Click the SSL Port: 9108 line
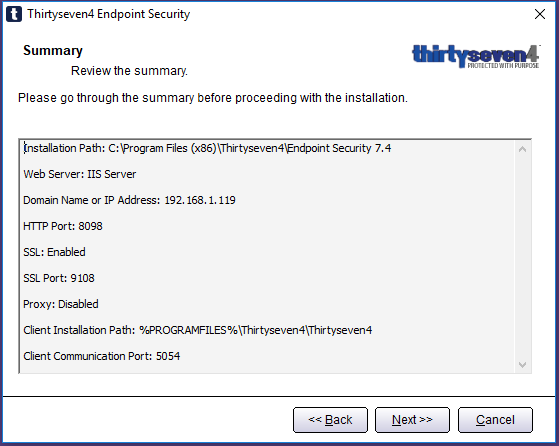 pos(59,278)
